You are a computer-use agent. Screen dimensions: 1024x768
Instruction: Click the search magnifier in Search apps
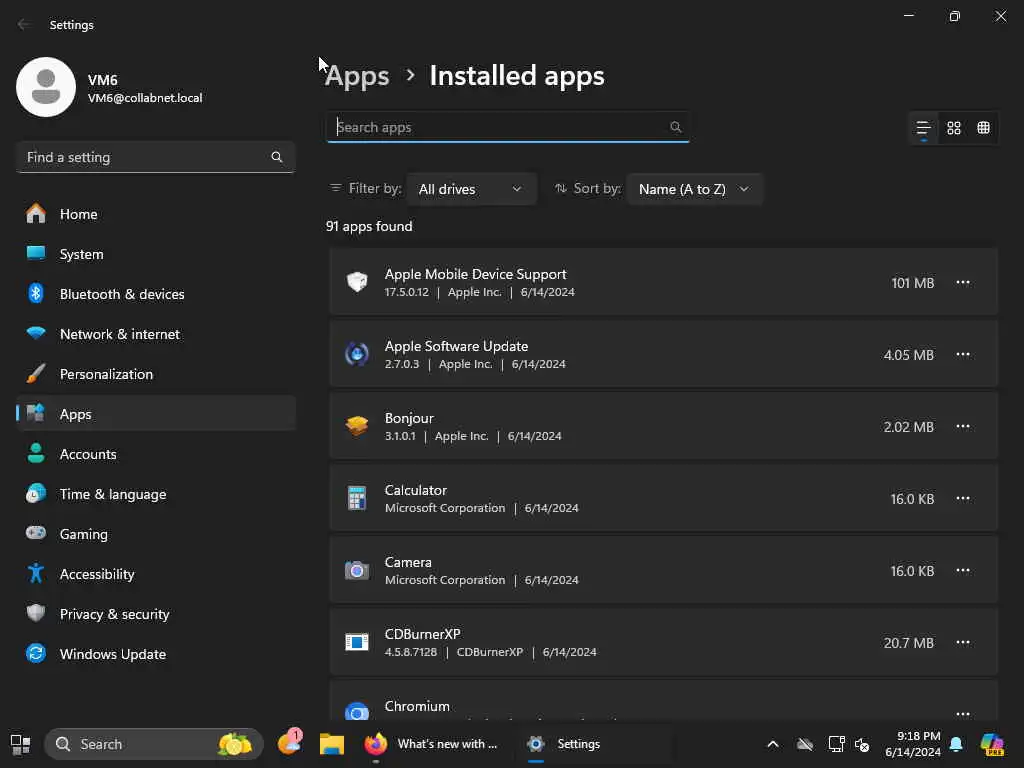(x=676, y=127)
